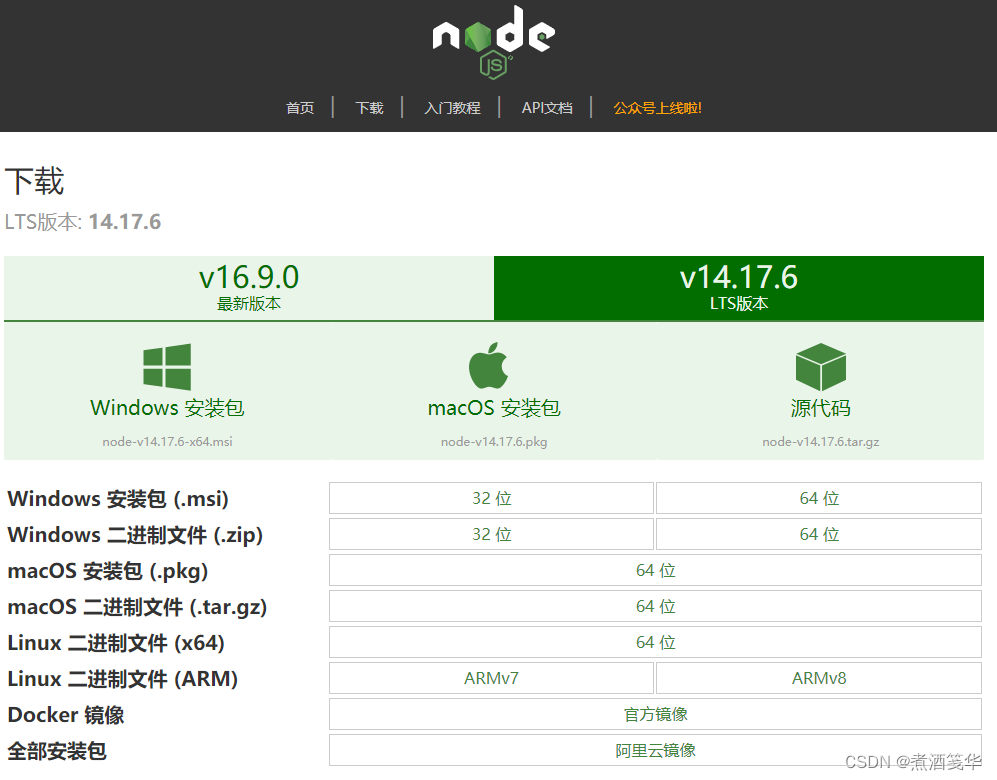997x780 pixels.
Task: Click the Node.js logo in header
Action: 493,42
